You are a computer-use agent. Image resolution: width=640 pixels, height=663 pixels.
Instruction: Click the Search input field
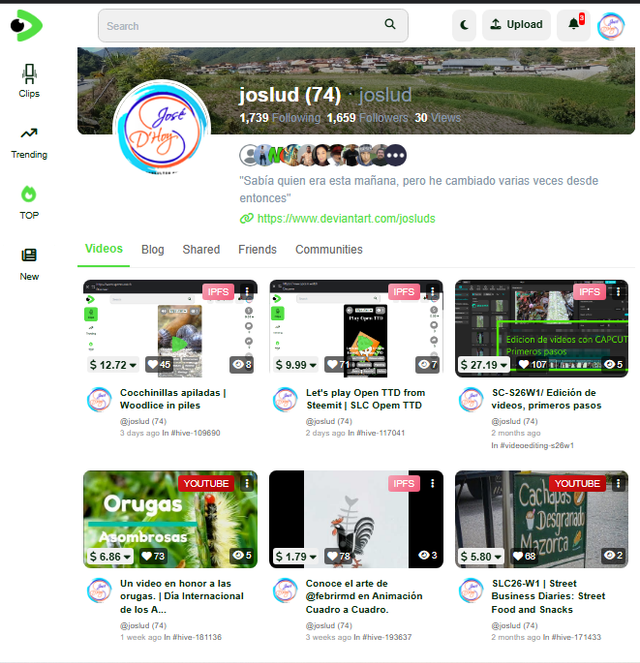(253, 26)
